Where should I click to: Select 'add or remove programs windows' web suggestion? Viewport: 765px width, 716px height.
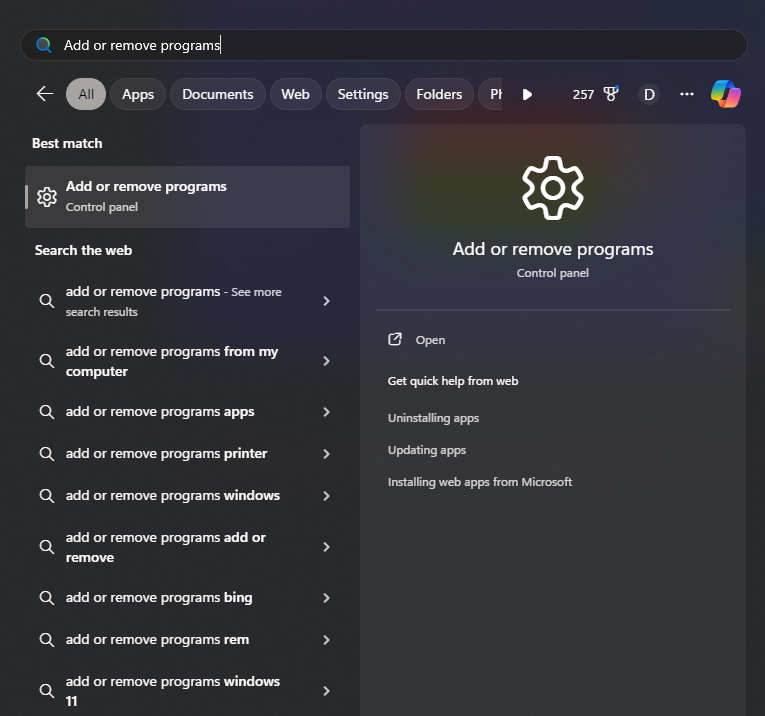(173, 496)
